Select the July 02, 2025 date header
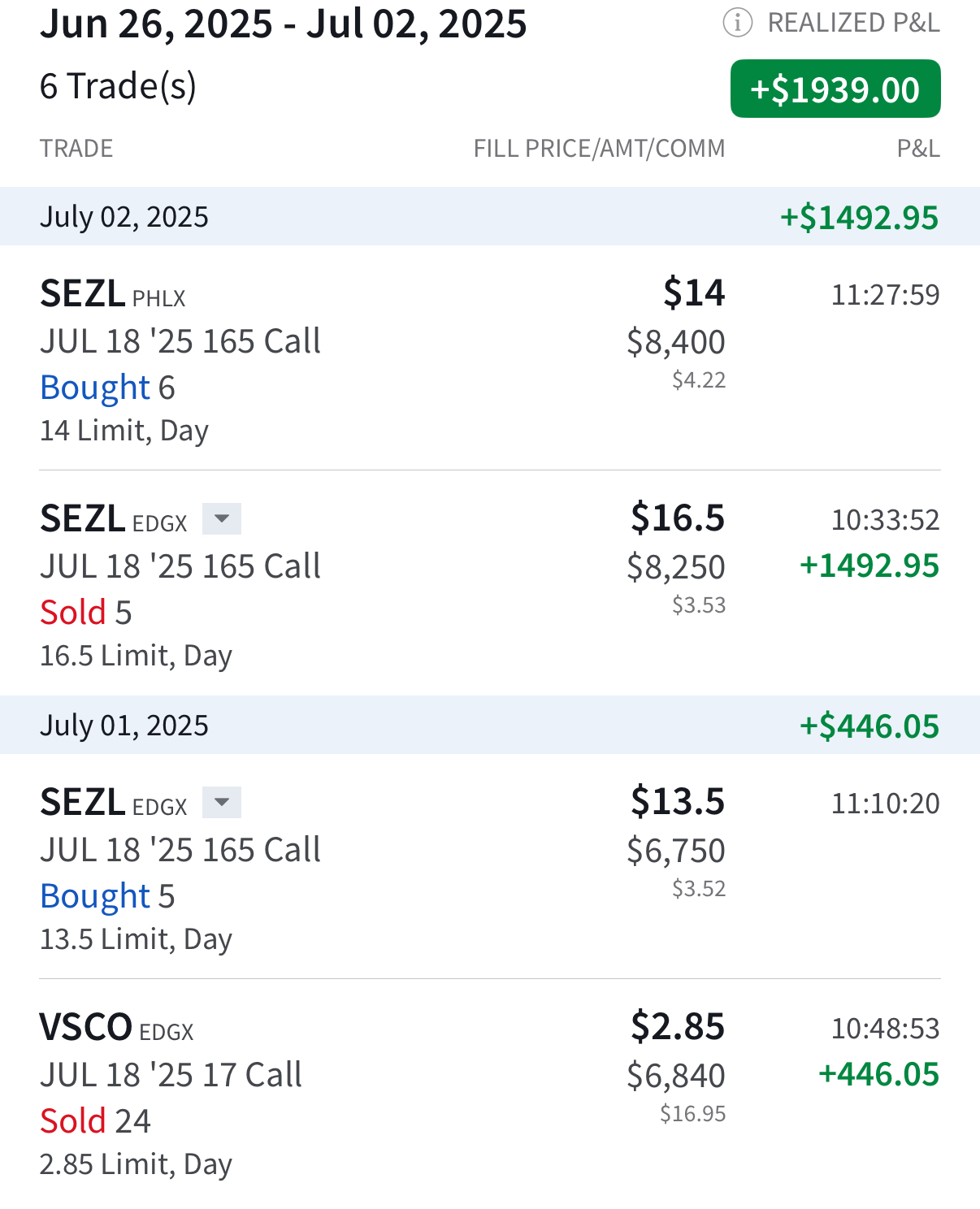980x1209 pixels. tap(490, 216)
